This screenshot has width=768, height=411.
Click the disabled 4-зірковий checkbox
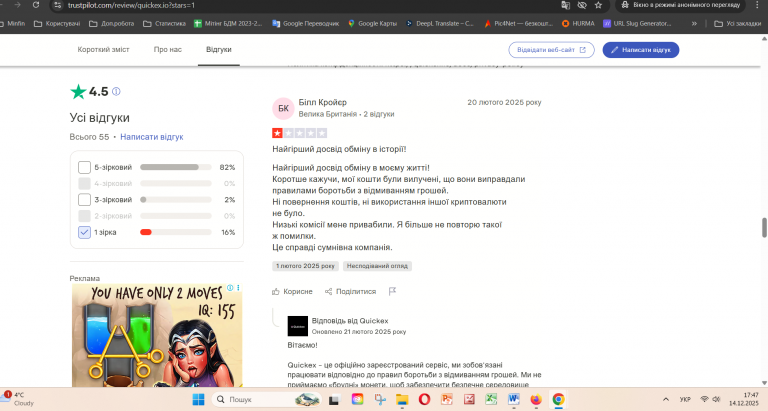84,184
